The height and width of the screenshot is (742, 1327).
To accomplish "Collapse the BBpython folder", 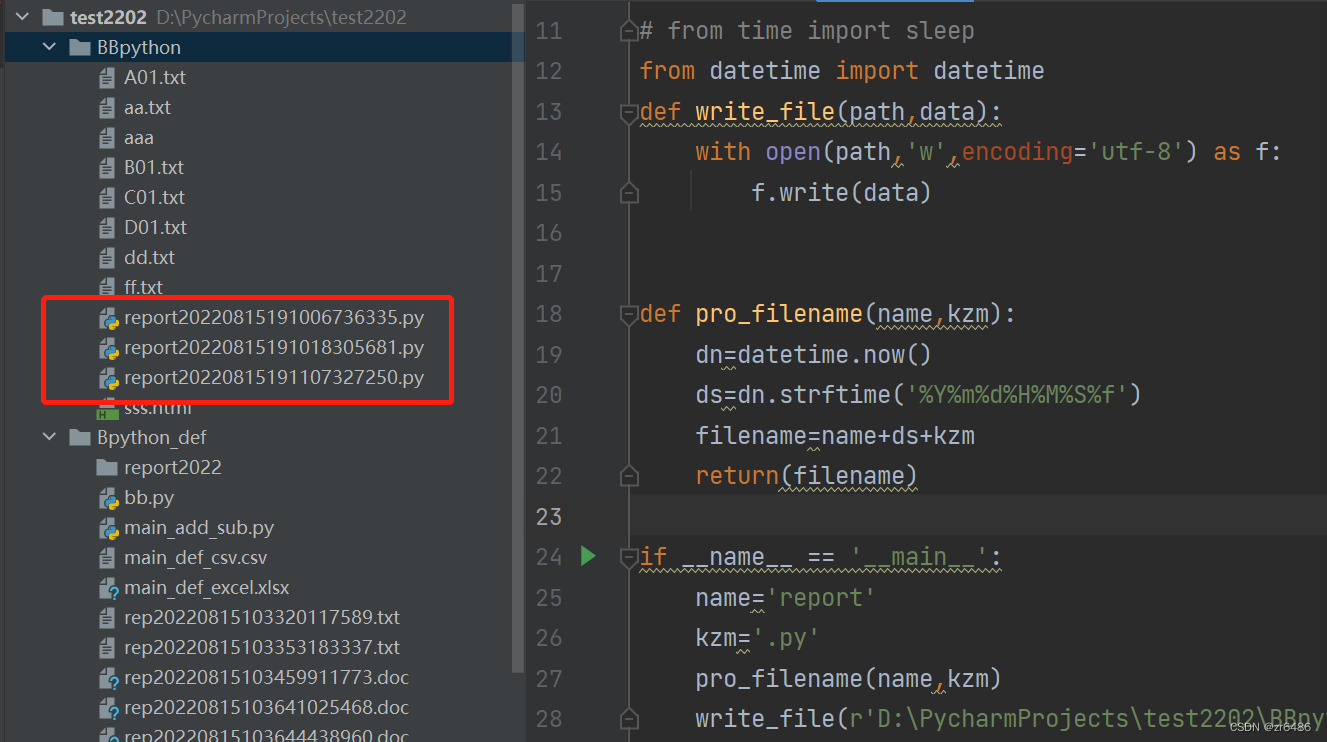I will click(50, 47).
